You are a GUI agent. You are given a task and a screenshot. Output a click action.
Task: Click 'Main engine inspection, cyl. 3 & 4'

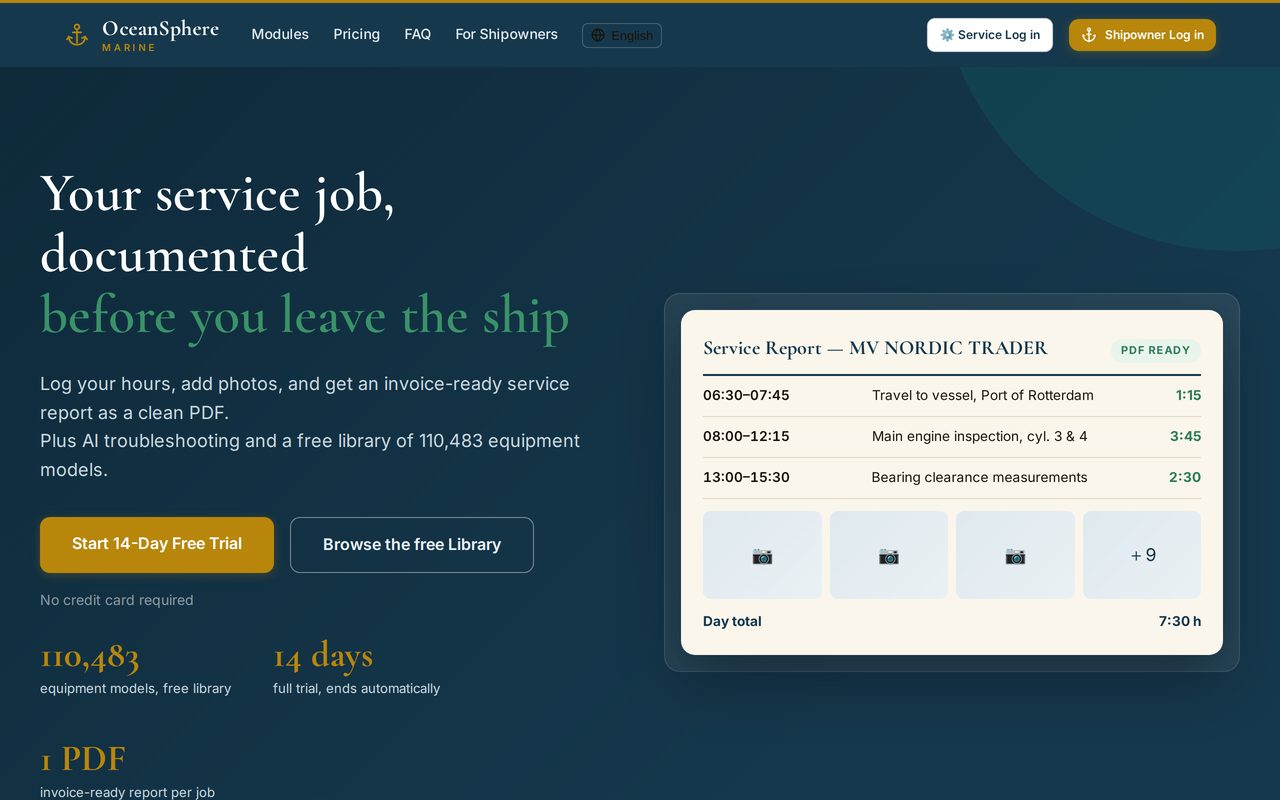(980, 436)
